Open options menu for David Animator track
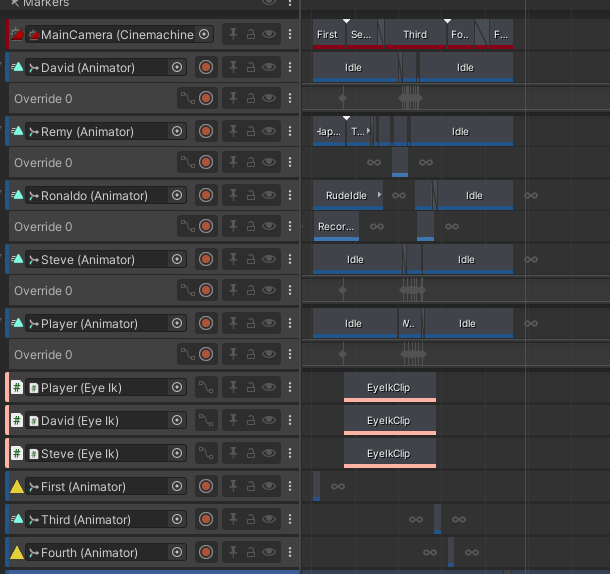Viewport: 610px width, 574px height. 290,67
